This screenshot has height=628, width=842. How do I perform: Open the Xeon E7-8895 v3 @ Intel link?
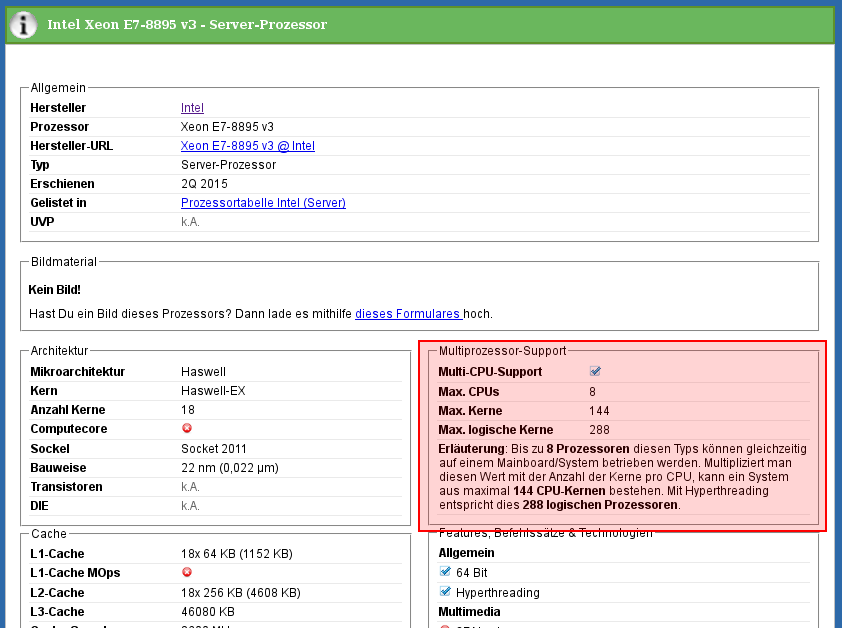click(247, 146)
